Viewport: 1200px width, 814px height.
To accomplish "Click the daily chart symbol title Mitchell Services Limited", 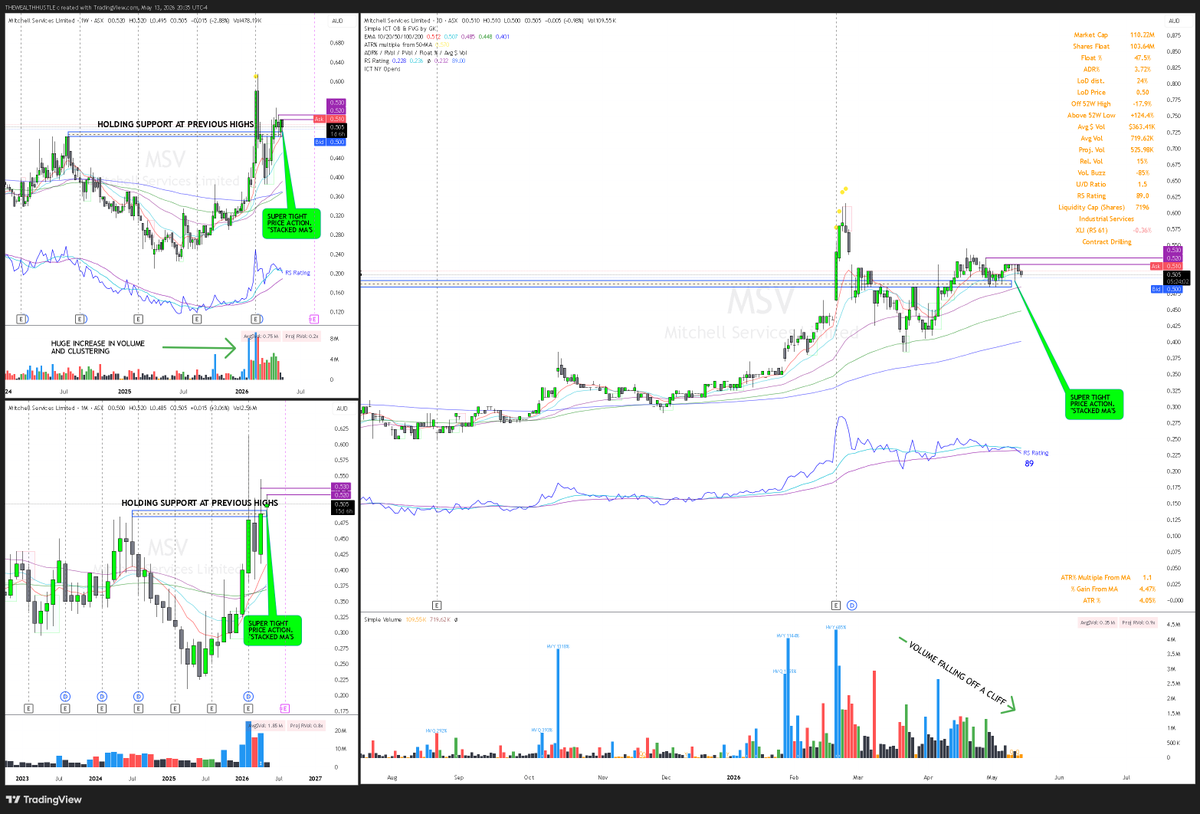I will pos(399,18).
